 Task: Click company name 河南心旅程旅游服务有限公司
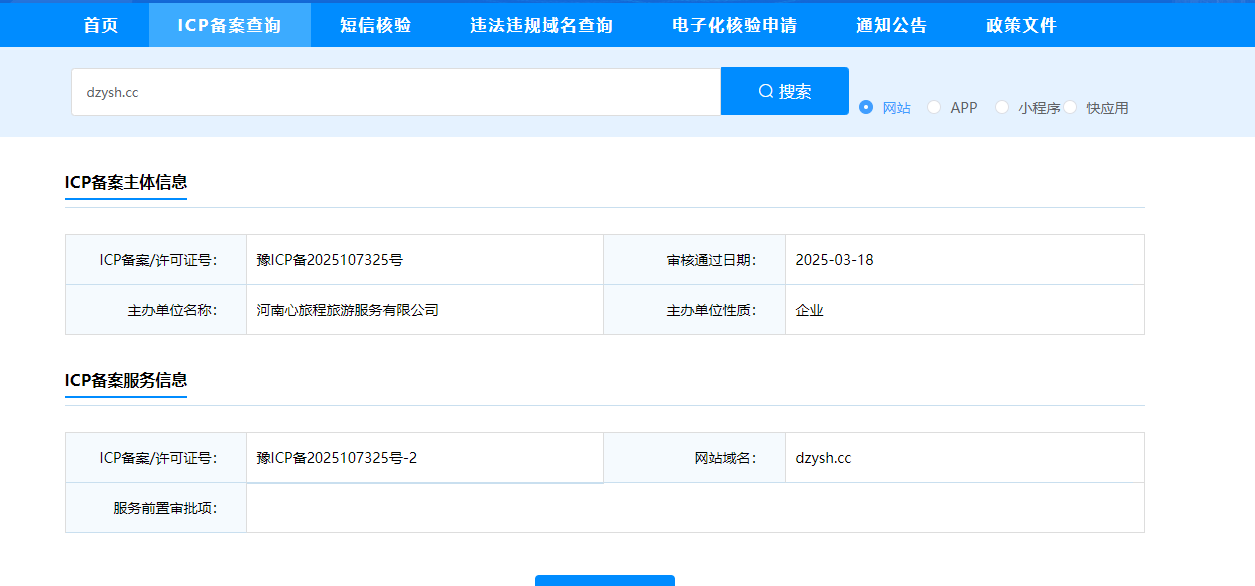pyautogui.click(x=348, y=310)
